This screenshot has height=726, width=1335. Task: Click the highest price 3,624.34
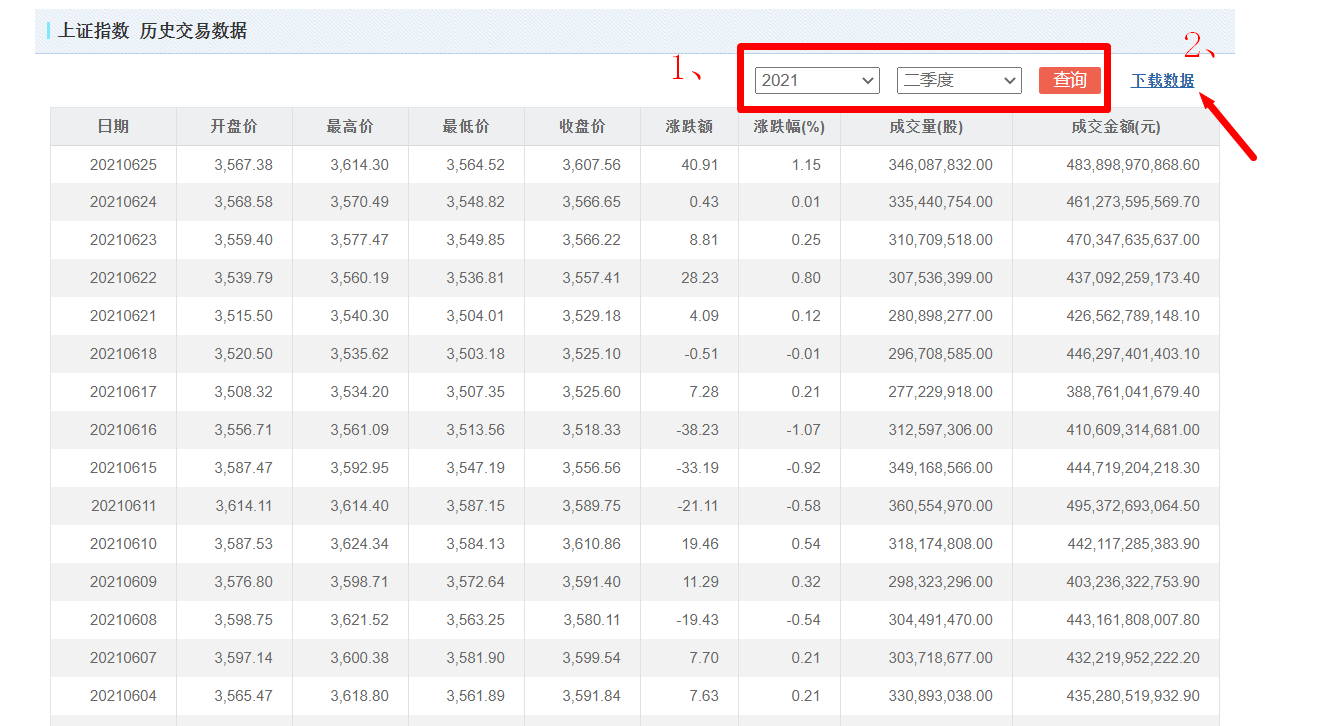359,545
